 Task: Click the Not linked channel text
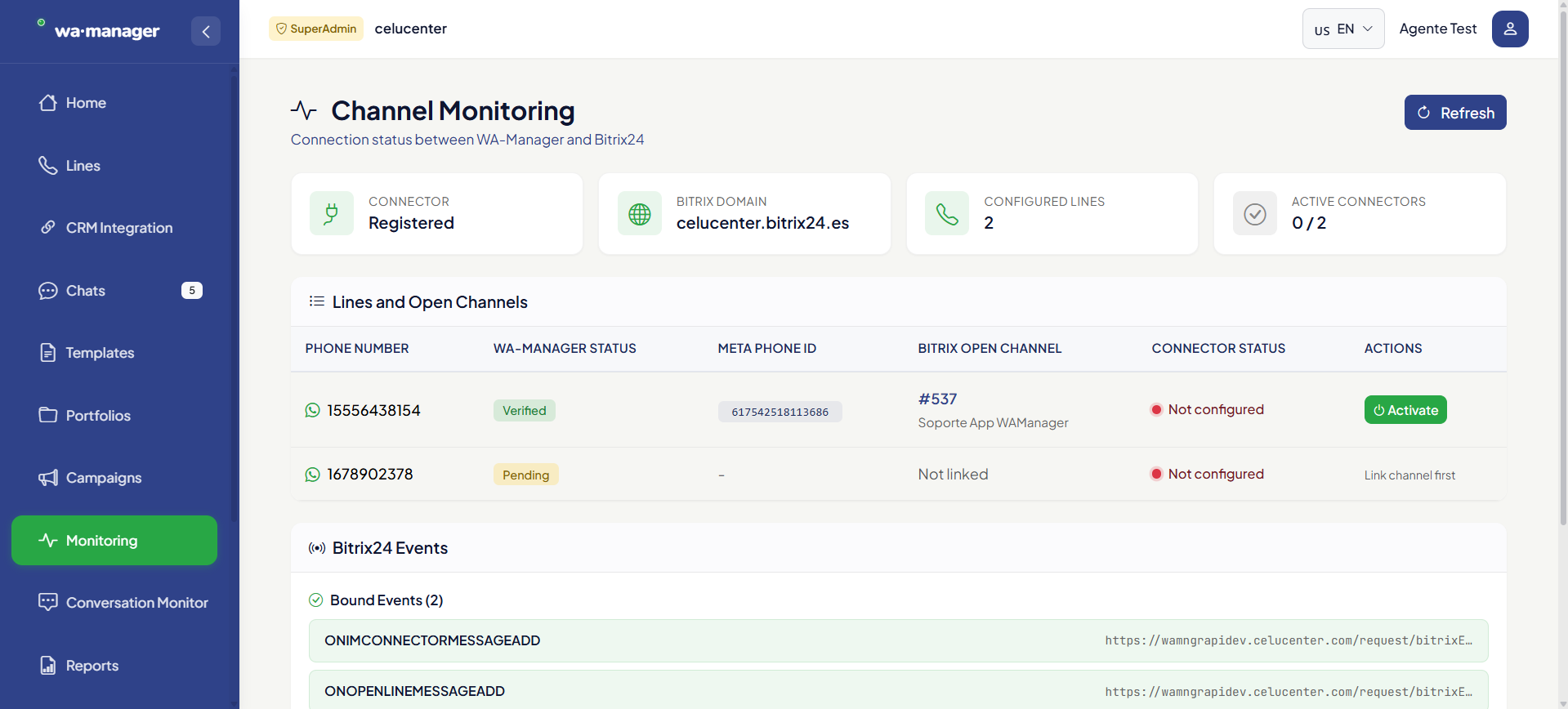953,475
